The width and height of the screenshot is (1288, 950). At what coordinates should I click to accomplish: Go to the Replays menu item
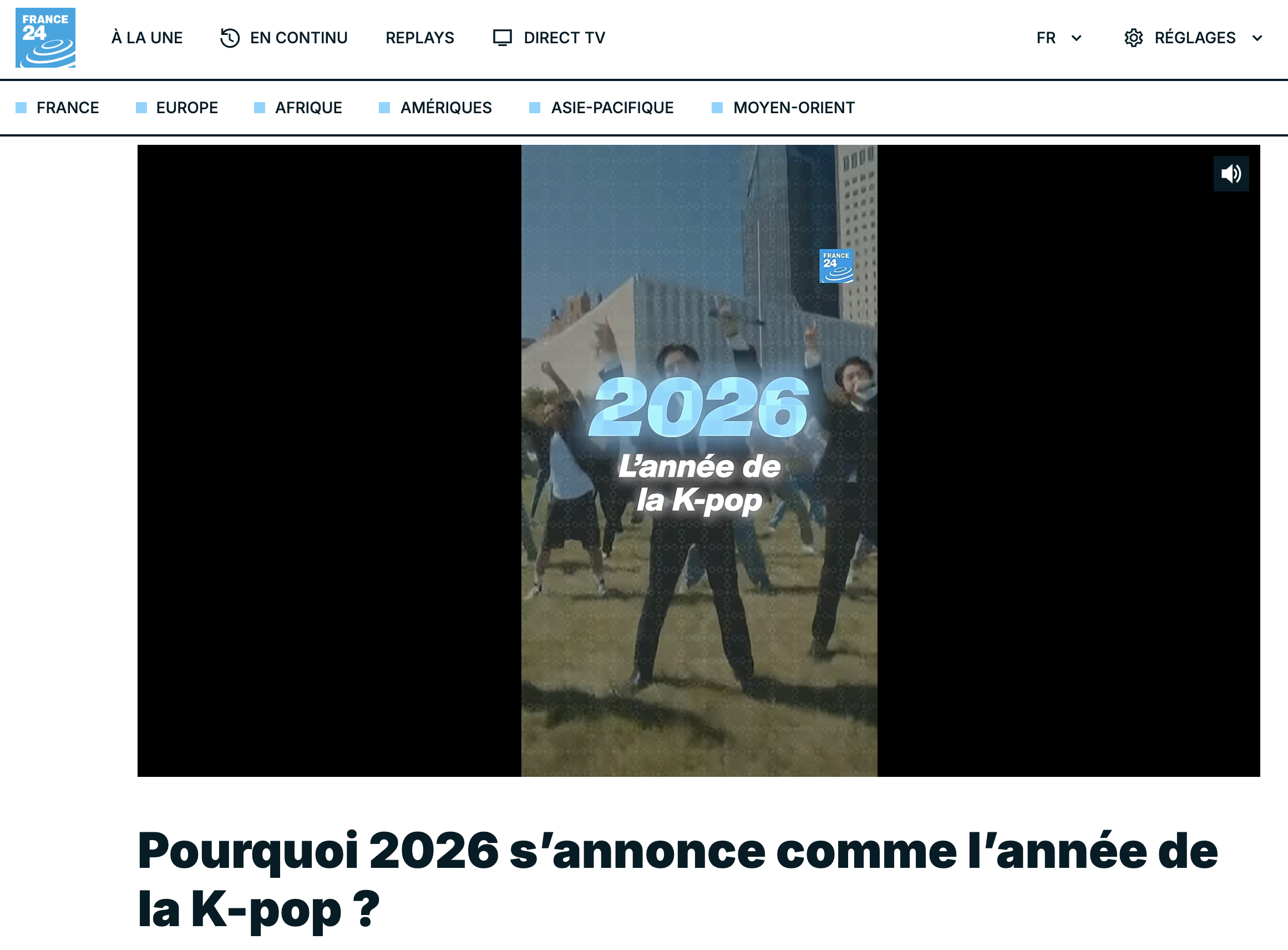point(420,38)
